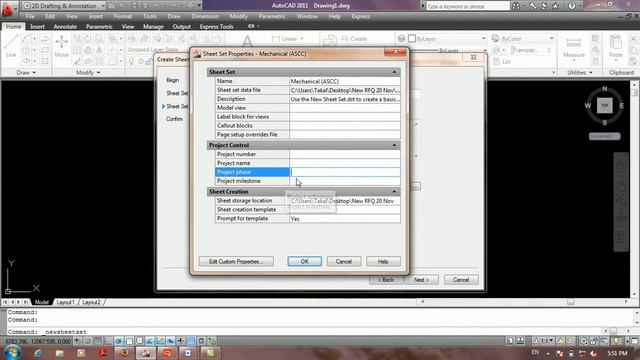Open Firefox from the taskbar

[124, 353]
